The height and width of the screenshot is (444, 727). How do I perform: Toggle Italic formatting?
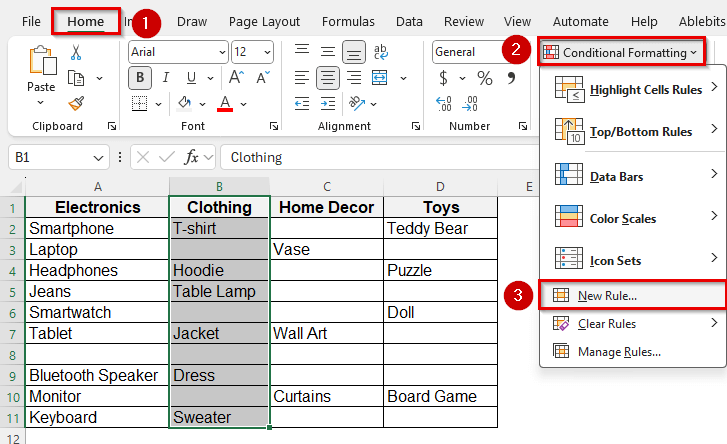[x=166, y=78]
